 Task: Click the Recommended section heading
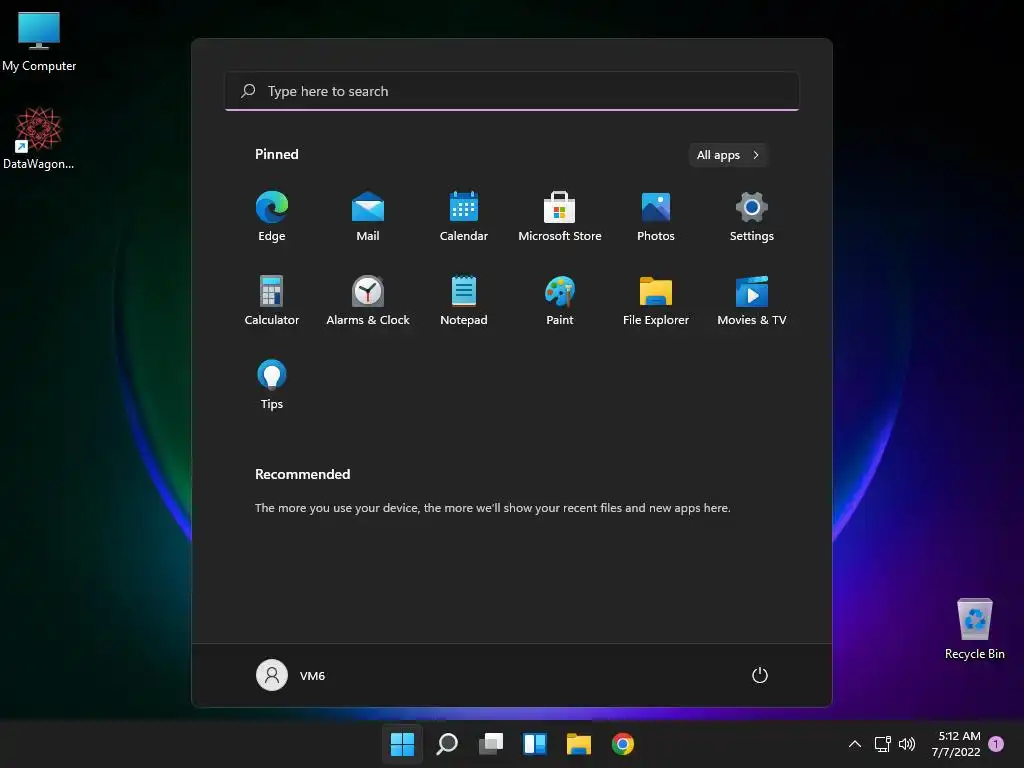[x=302, y=474]
